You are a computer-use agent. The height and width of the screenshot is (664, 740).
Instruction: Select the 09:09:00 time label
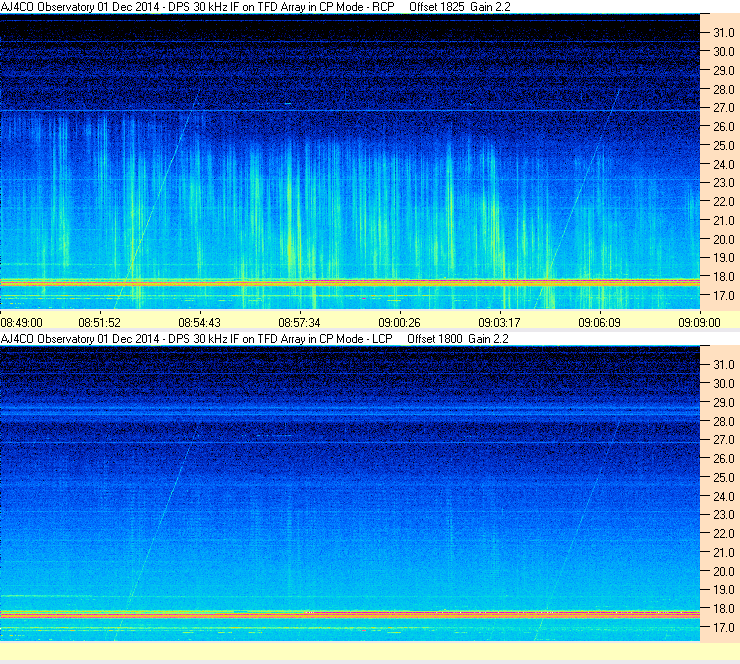pos(699,323)
